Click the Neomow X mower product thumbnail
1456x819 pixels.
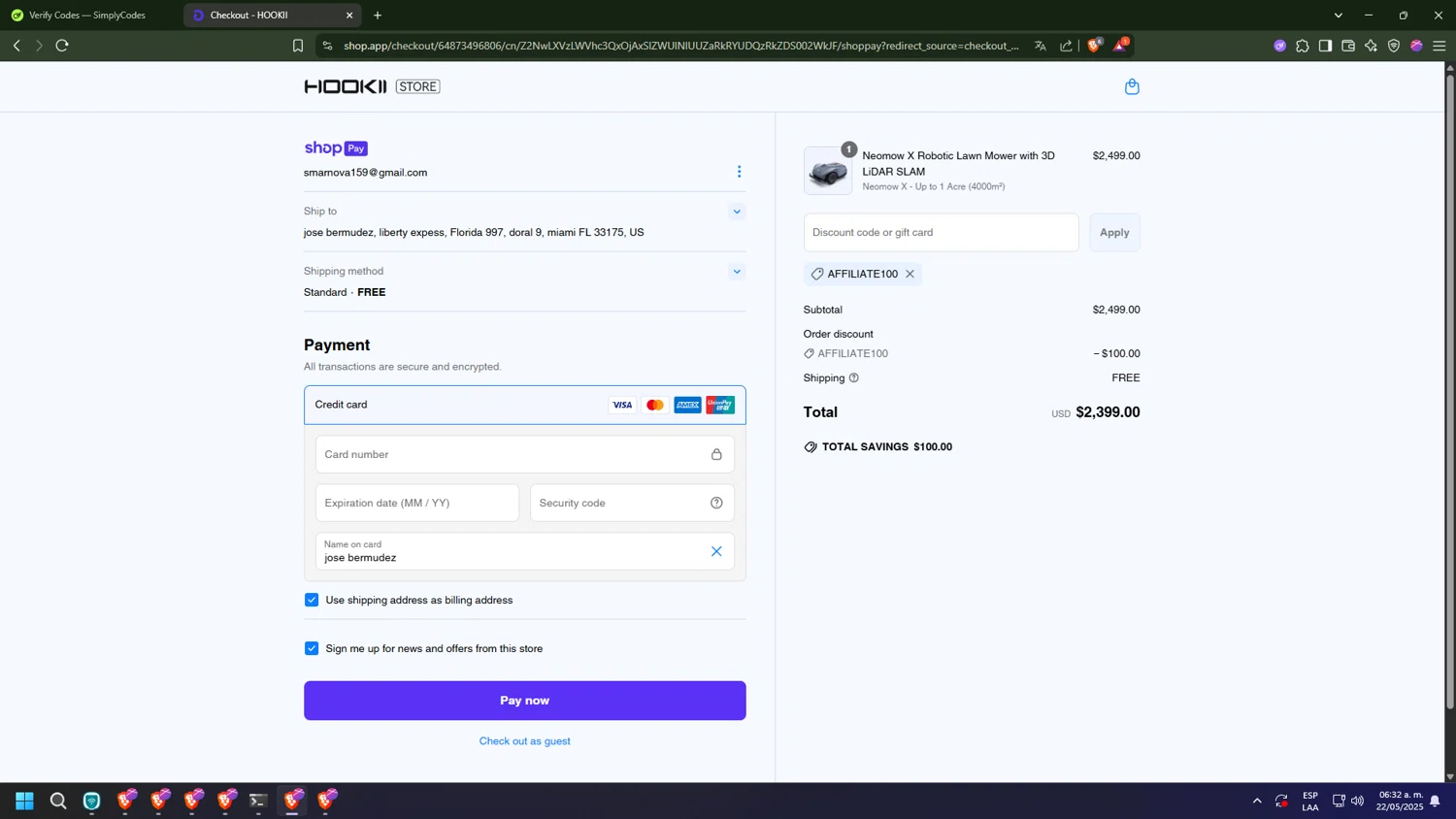[x=828, y=171]
